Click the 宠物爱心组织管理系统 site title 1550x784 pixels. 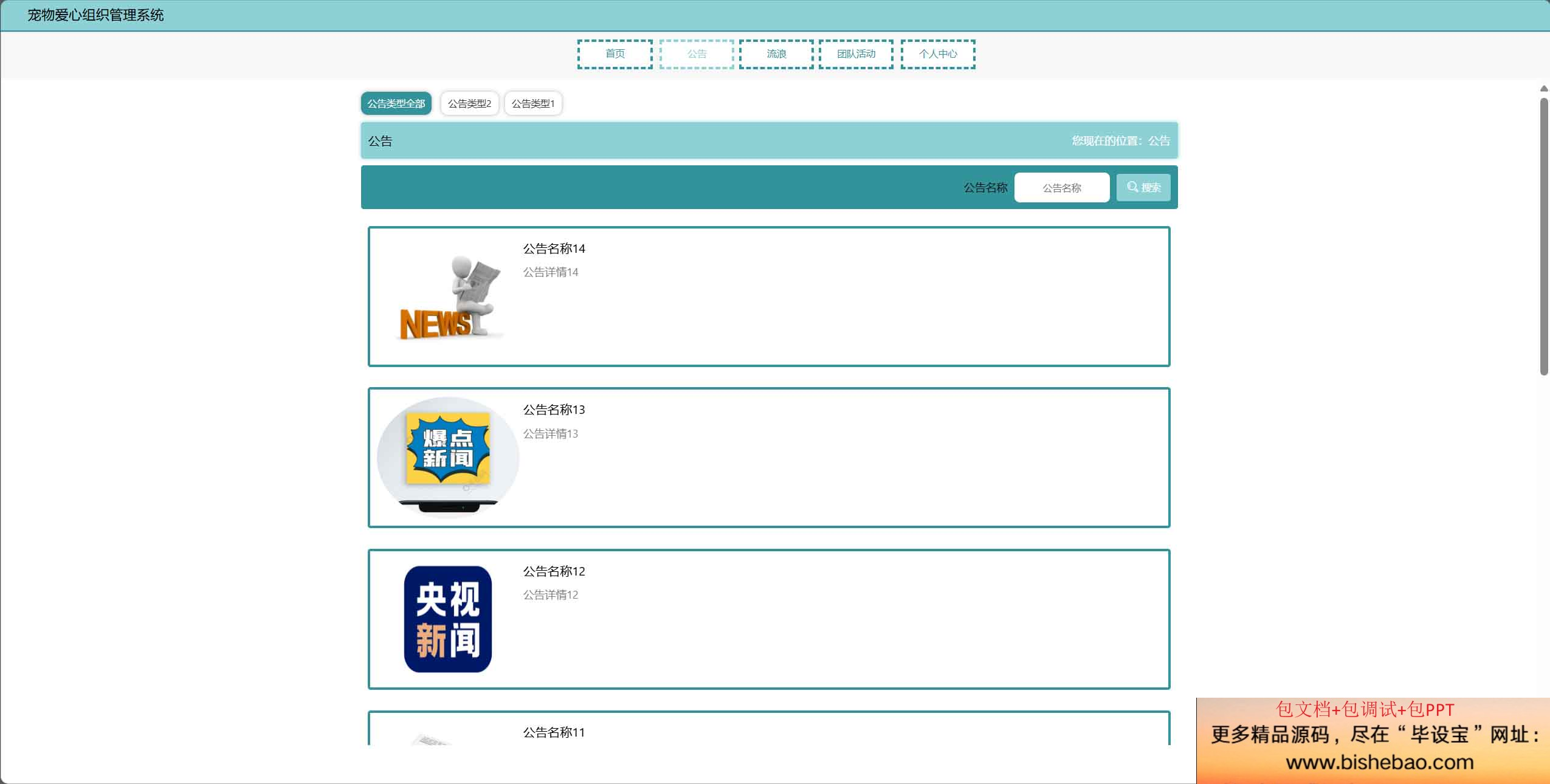95,15
